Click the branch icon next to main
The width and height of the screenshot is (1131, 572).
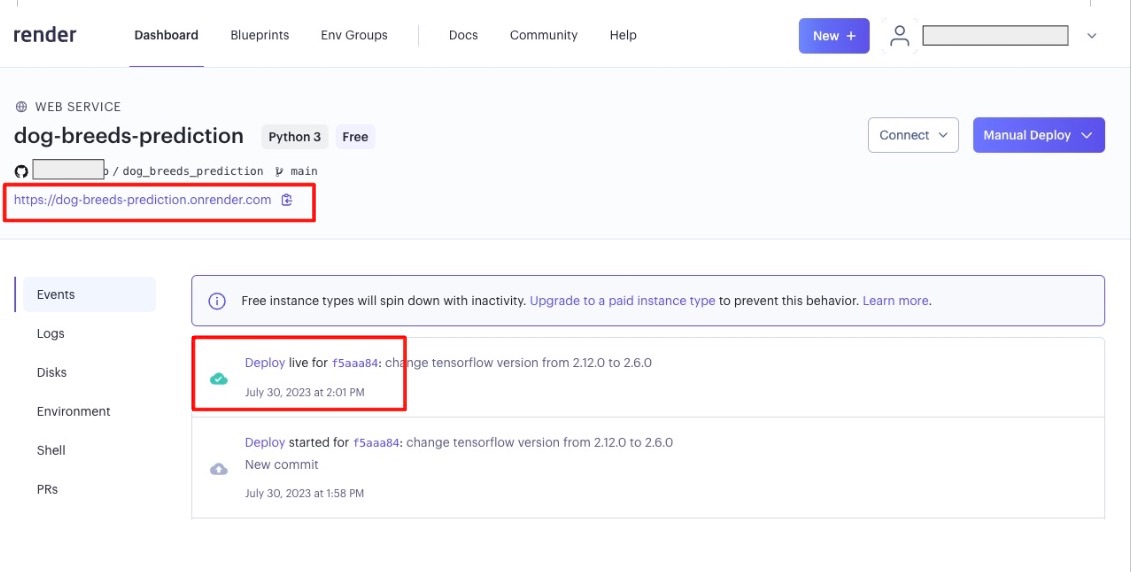tap(279, 171)
